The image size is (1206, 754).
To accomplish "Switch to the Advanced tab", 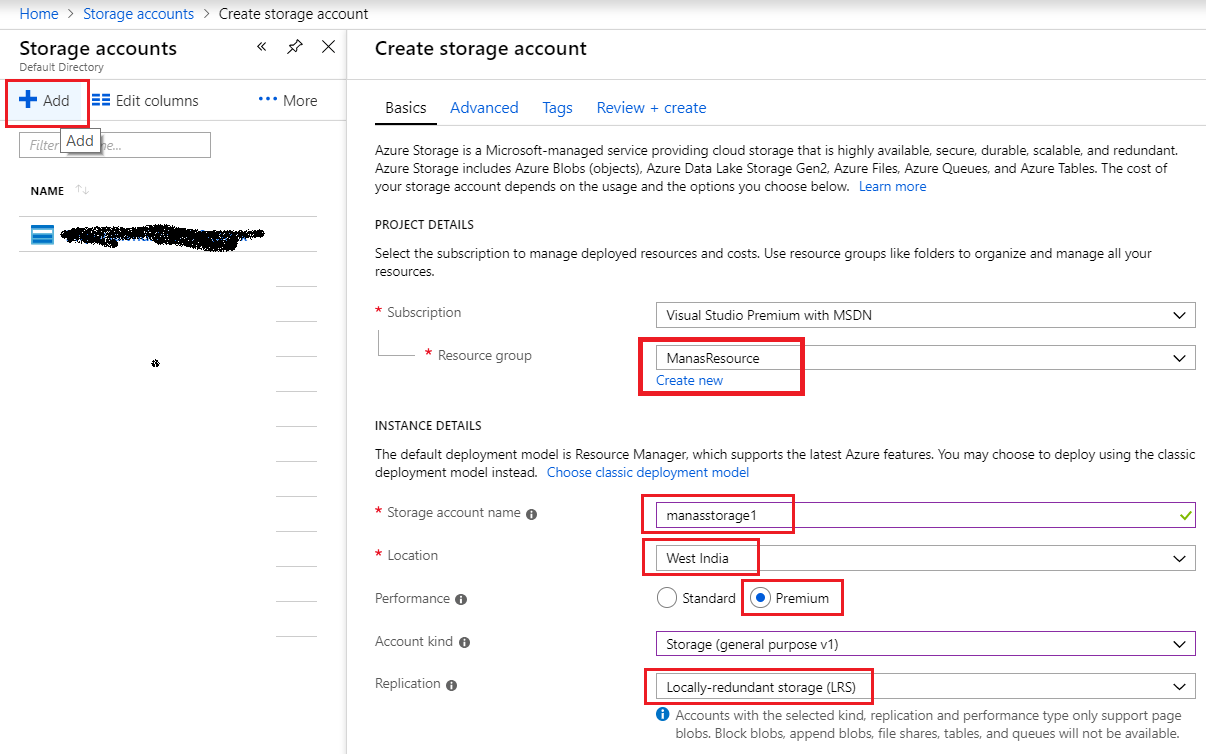I will coord(484,108).
